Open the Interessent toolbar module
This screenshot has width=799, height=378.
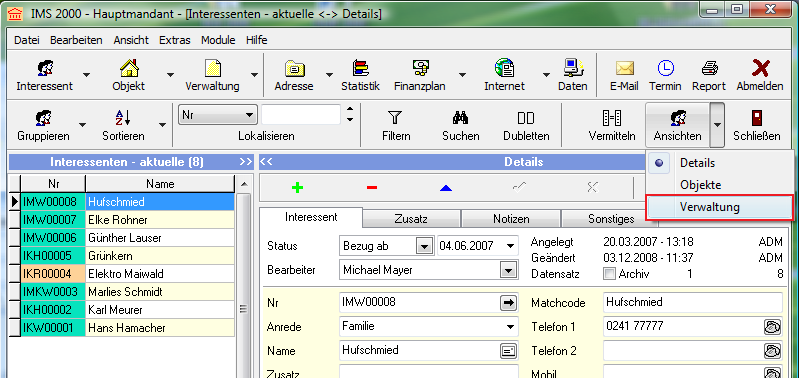click(x=44, y=75)
